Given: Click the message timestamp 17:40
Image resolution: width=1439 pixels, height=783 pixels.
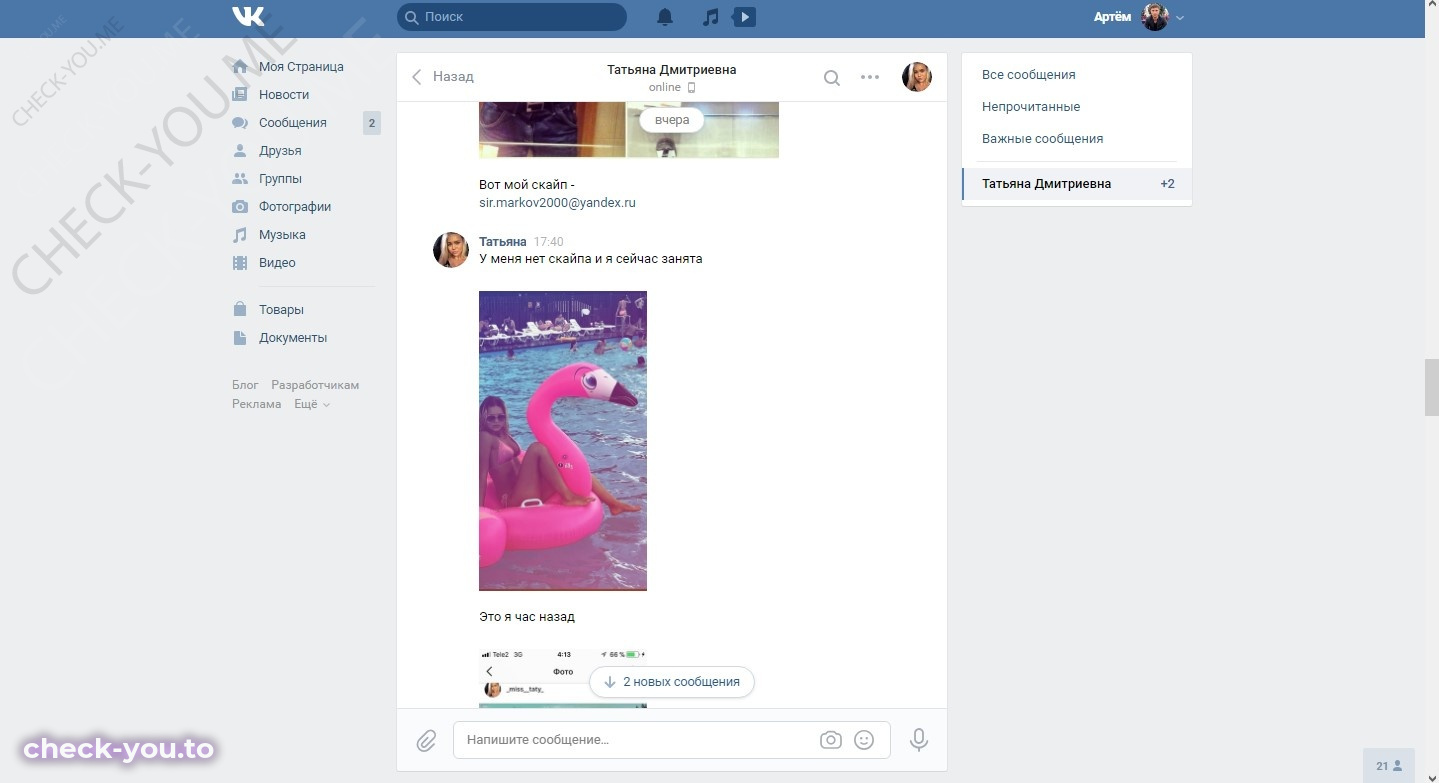Looking at the screenshot, I should pyautogui.click(x=549, y=242).
